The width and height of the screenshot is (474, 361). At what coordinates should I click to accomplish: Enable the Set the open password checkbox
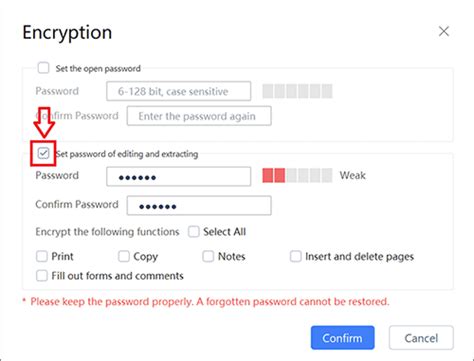coord(43,68)
